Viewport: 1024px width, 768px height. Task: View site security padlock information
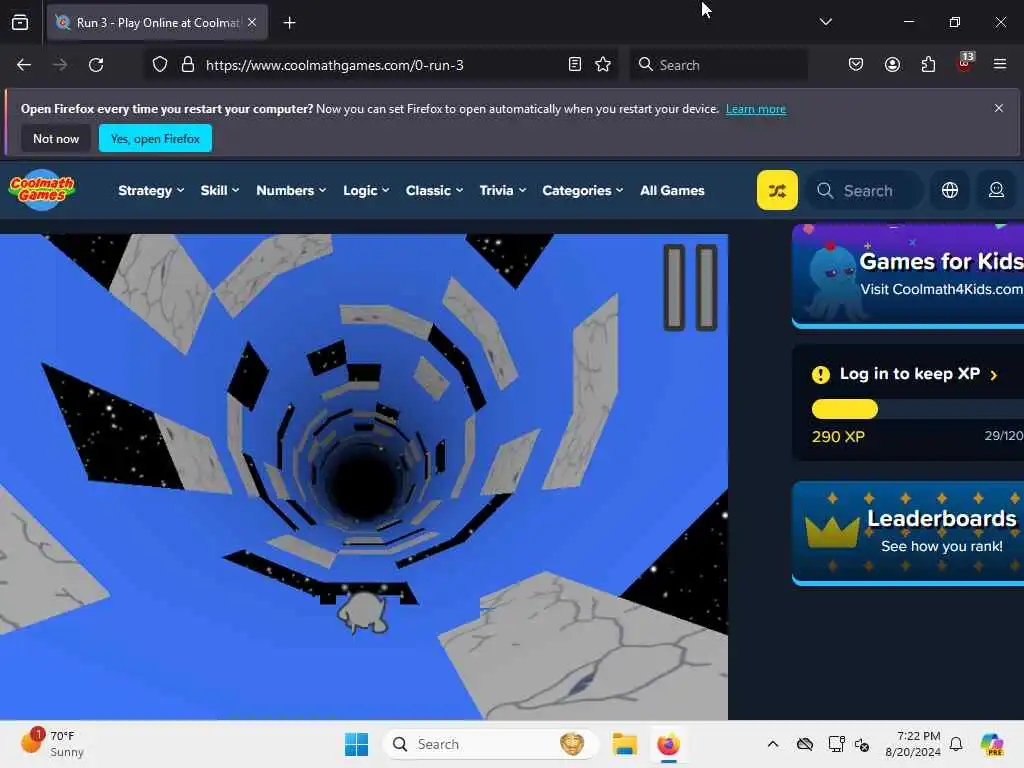coord(188,65)
